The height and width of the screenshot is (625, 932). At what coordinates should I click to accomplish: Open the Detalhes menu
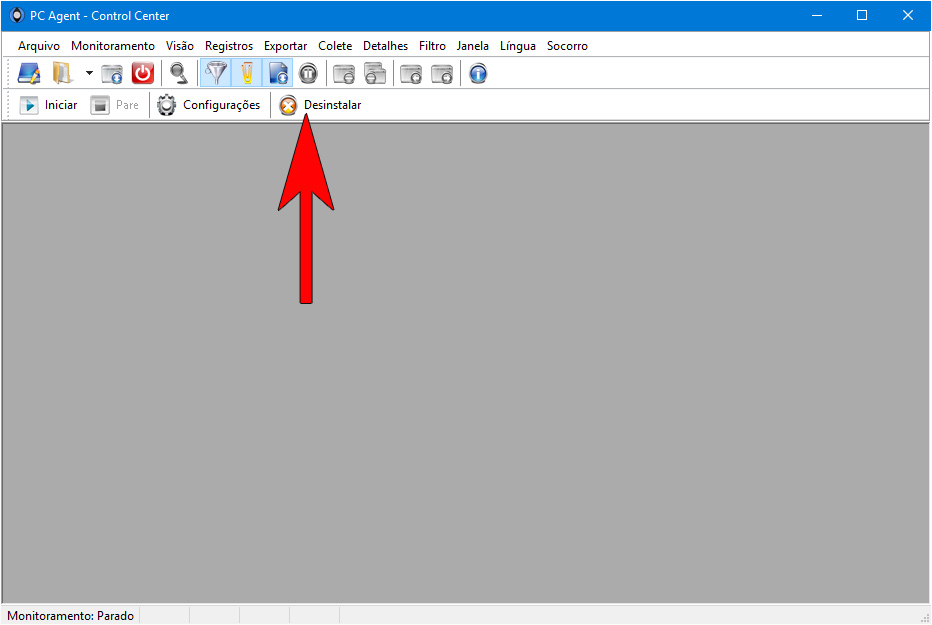(x=386, y=46)
